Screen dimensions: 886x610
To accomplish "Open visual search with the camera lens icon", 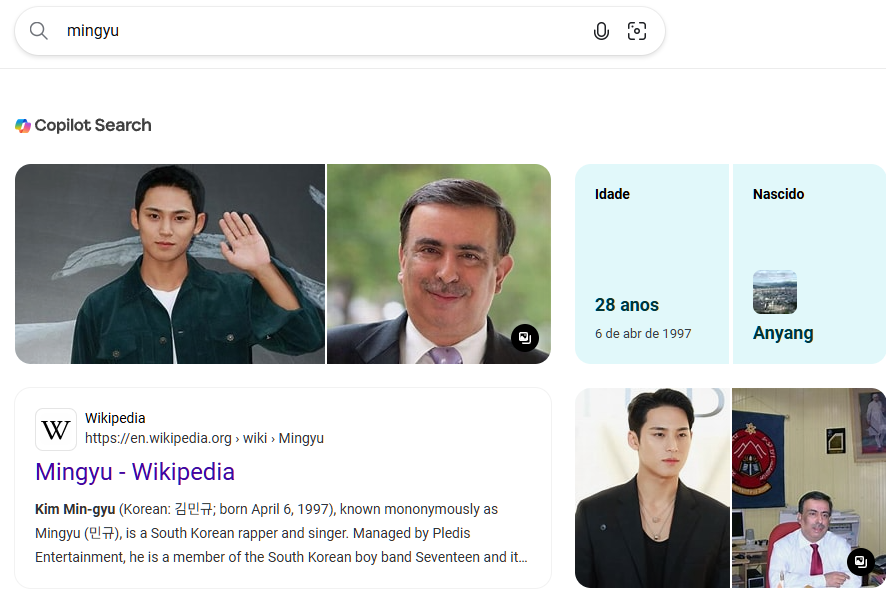I will click(x=637, y=31).
